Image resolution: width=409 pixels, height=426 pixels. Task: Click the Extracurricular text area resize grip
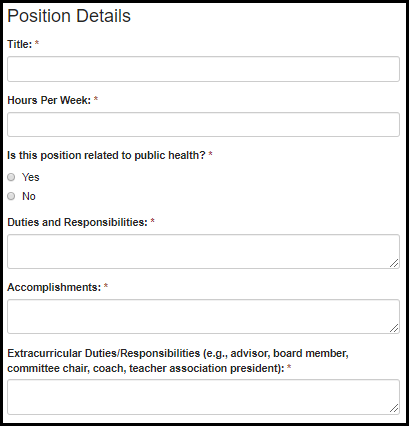(394, 409)
